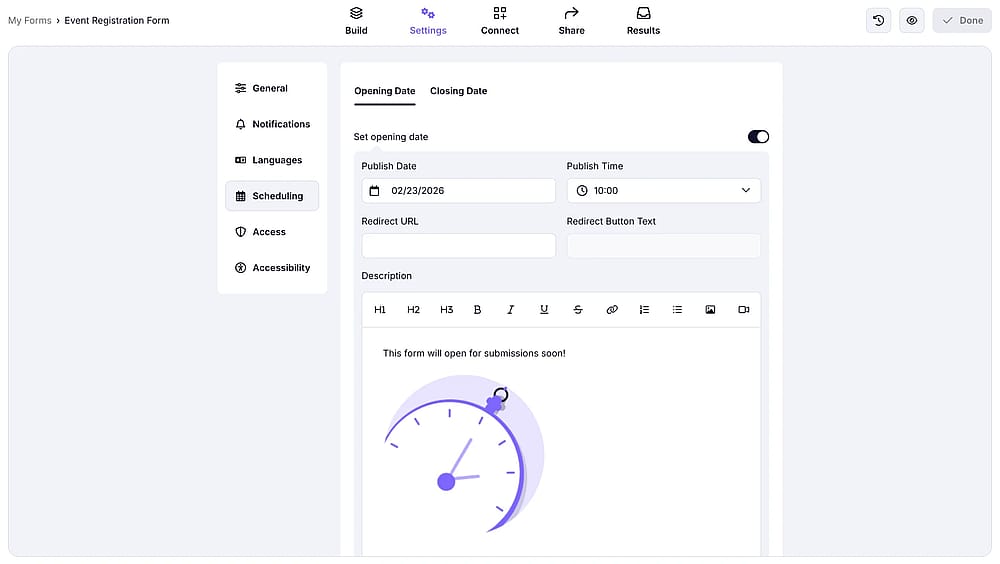Go to My Forms breadcrumb
This screenshot has height=564, width=1000.
[29, 20]
